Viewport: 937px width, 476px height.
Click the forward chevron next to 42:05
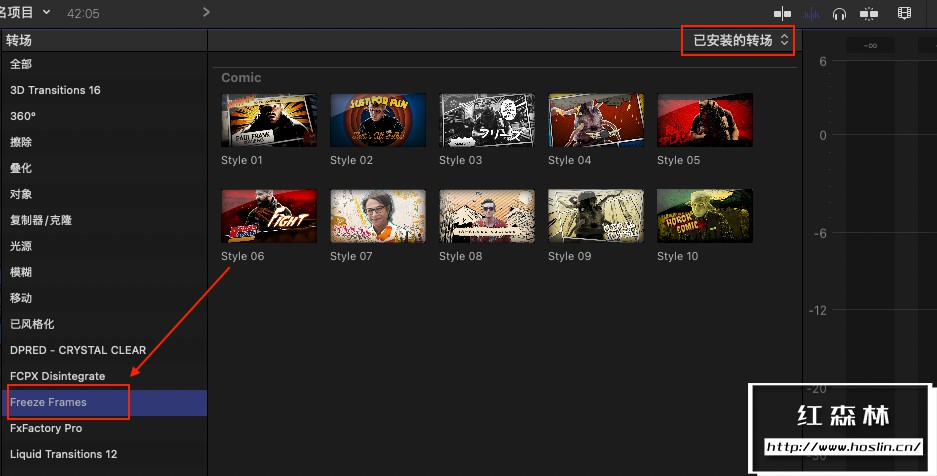coord(206,12)
